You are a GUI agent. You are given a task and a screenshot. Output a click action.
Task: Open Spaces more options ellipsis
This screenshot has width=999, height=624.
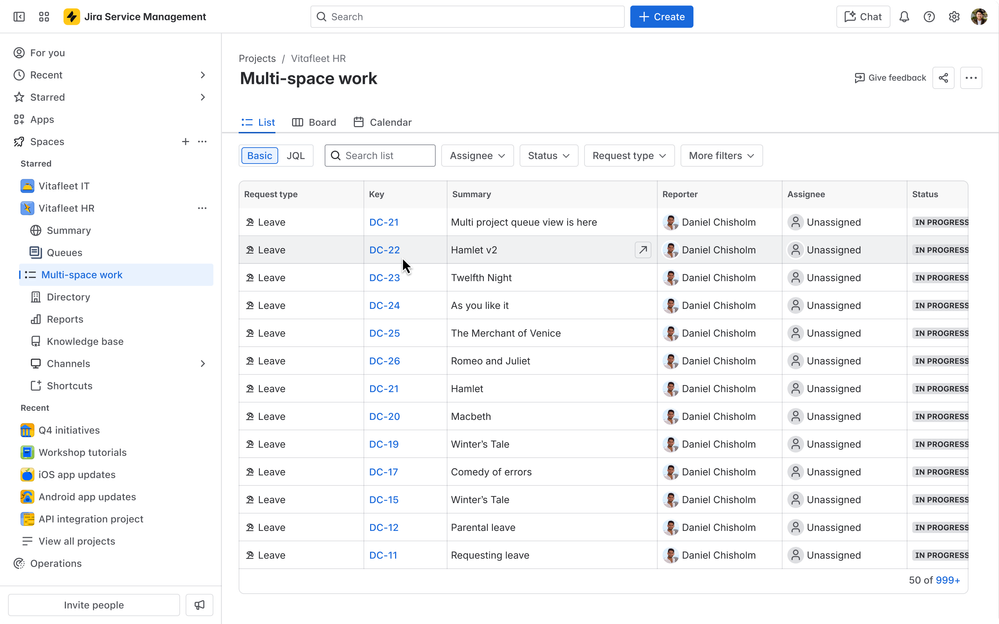[202, 141]
